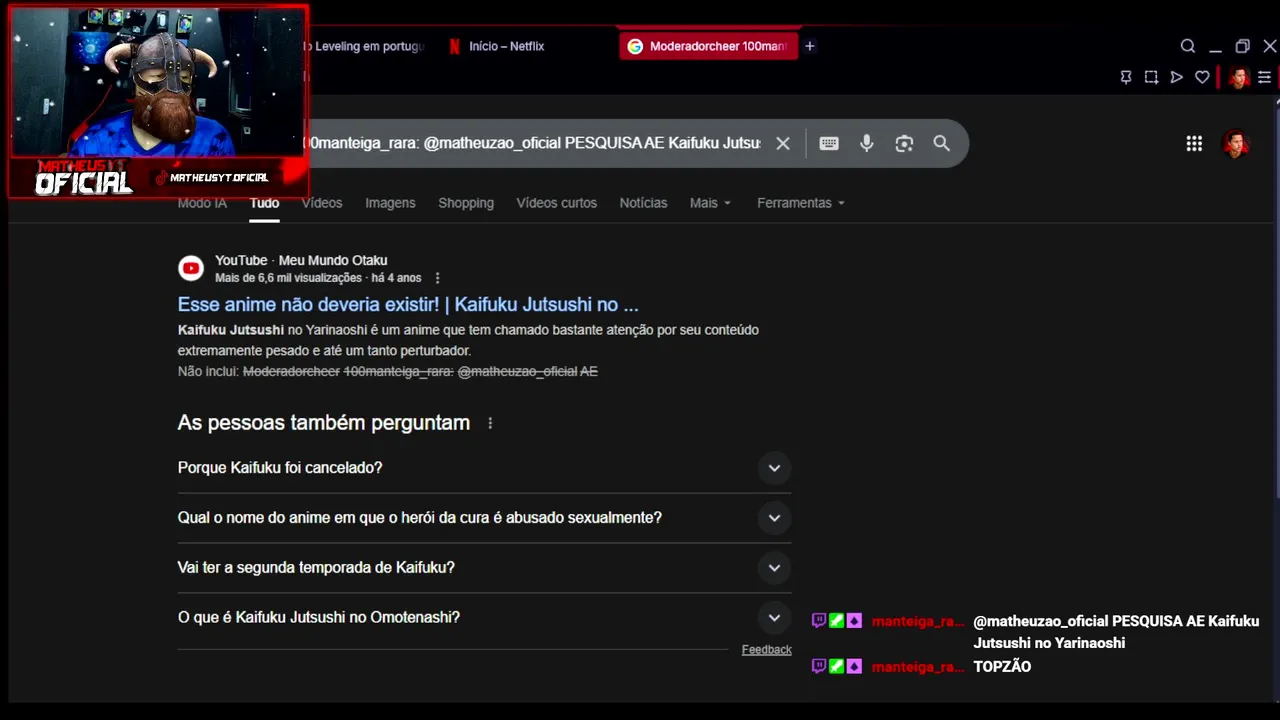Open the Google apps grid
This screenshot has width=1280, height=720.
coord(1194,143)
